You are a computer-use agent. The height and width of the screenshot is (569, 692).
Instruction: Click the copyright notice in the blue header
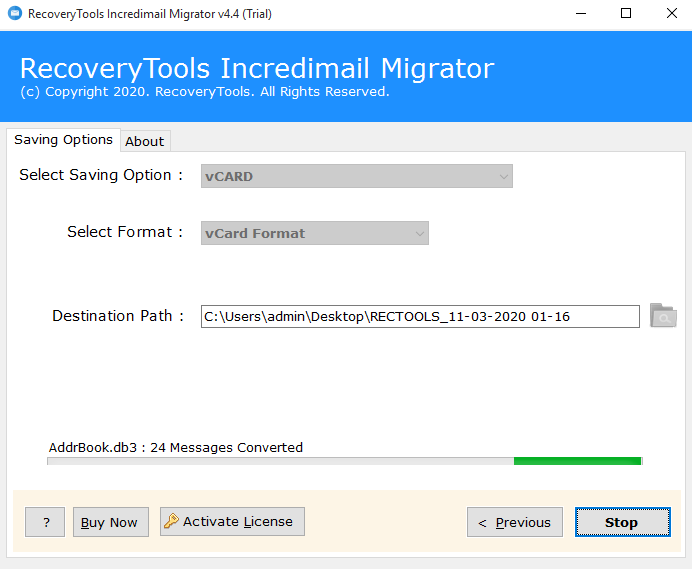[204, 92]
